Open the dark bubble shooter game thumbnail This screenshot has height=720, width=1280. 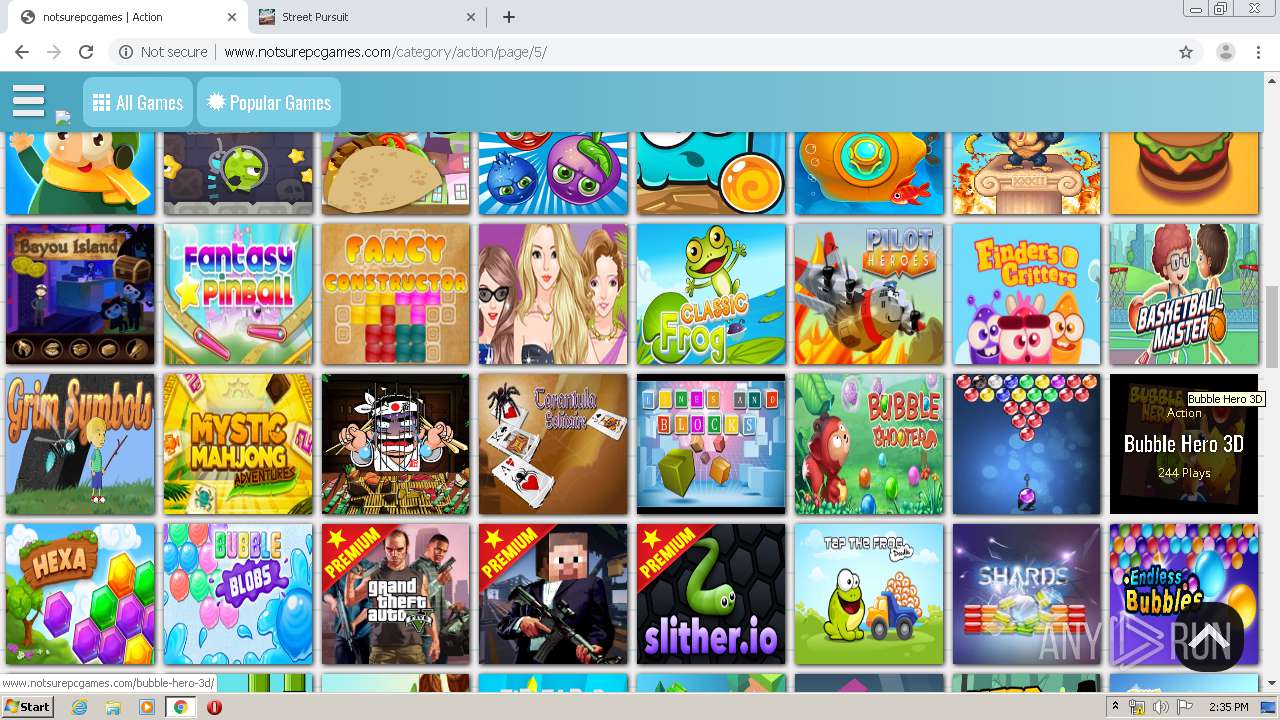[1027, 444]
